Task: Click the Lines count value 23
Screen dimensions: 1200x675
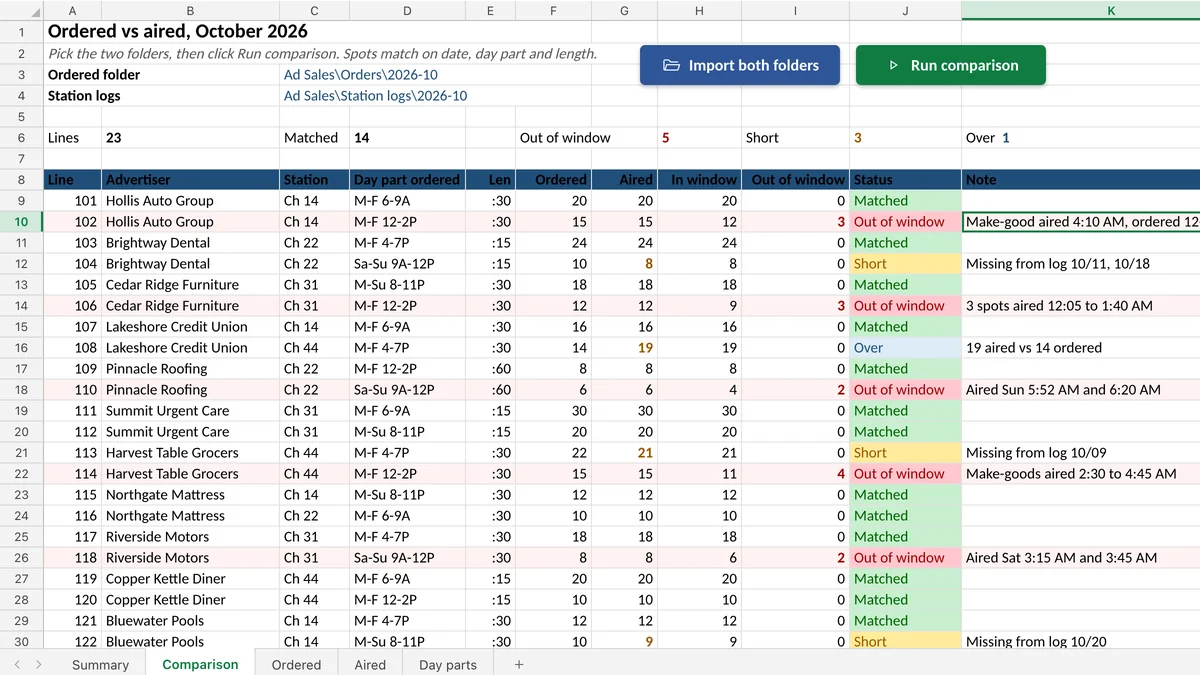Action: point(114,138)
